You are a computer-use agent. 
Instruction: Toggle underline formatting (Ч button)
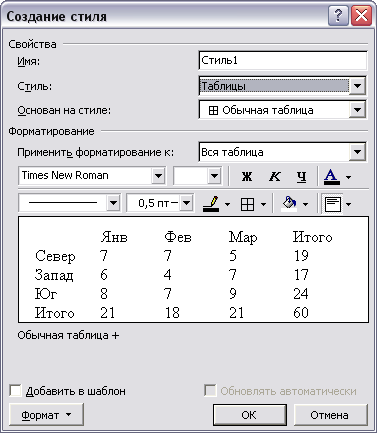click(x=302, y=176)
